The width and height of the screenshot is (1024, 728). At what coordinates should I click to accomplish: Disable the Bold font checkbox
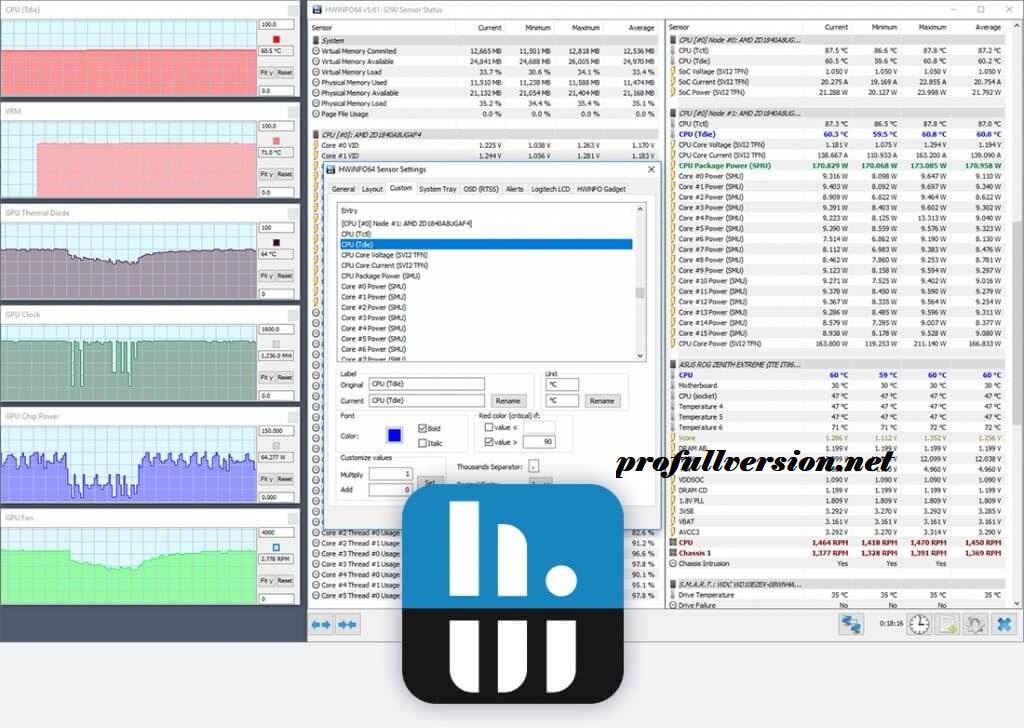click(424, 428)
